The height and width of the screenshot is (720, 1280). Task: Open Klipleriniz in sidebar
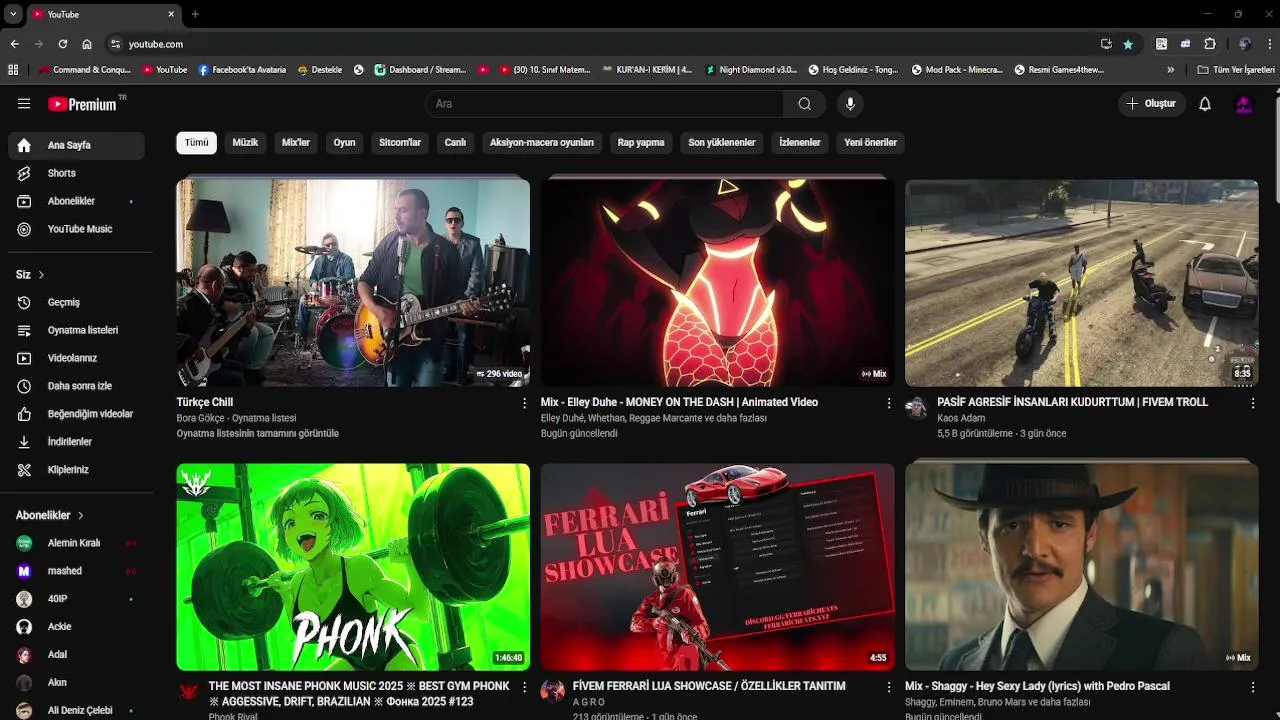coord(76,470)
